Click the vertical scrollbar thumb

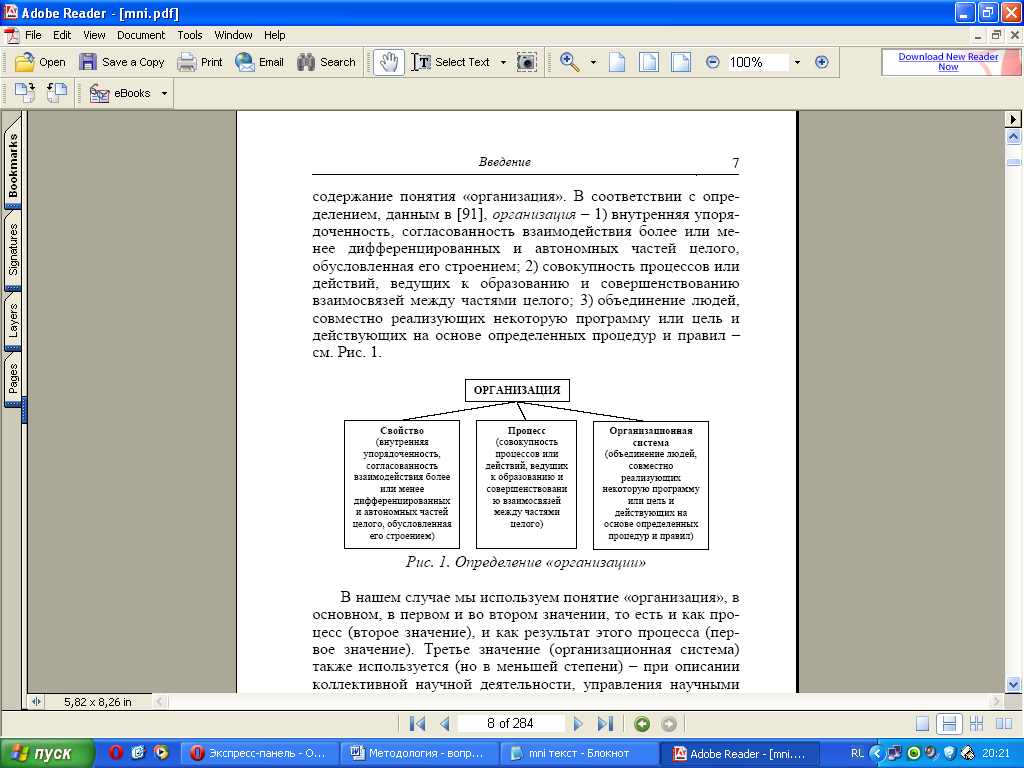click(1014, 161)
